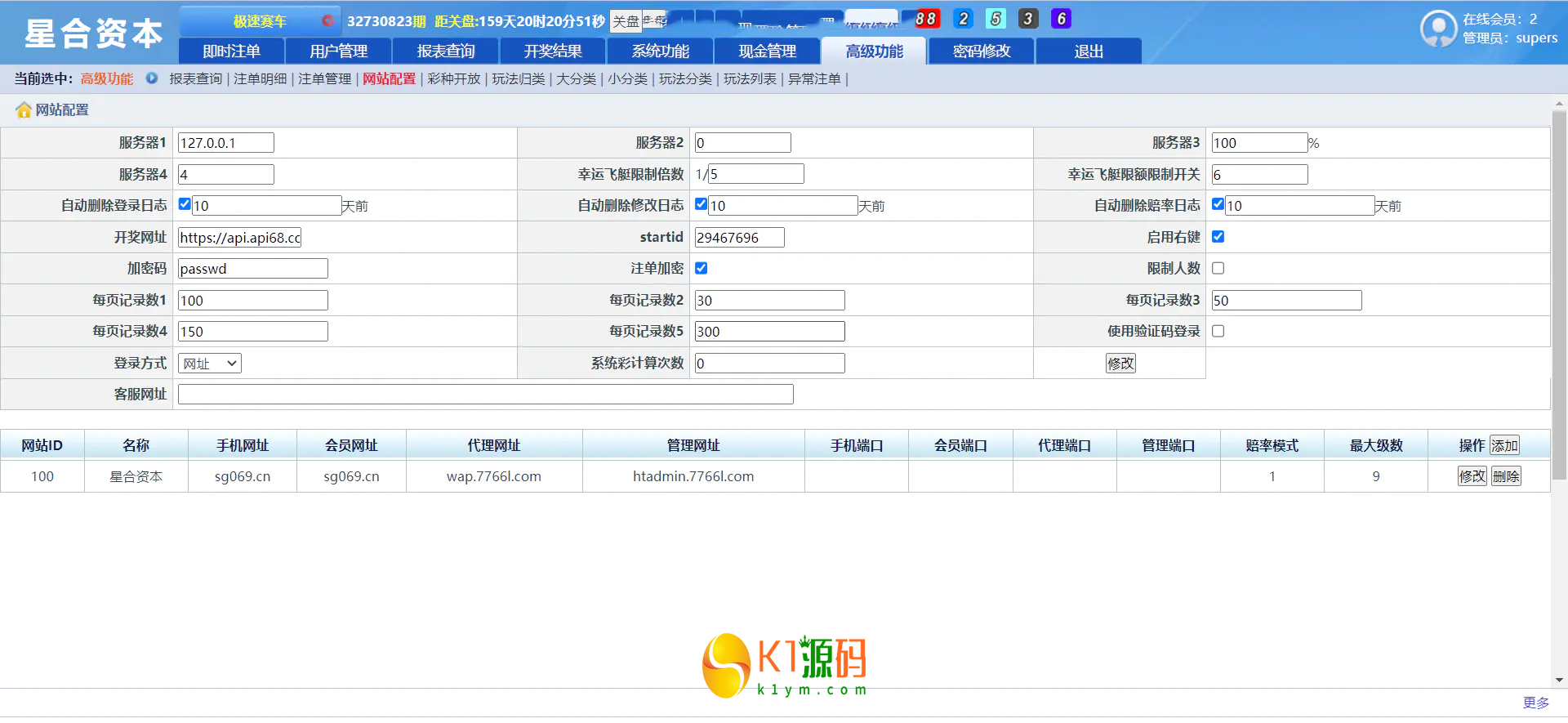The width and height of the screenshot is (1568, 723).
Task: Click the 添加 button in table header
Action: click(x=1504, y=445)
